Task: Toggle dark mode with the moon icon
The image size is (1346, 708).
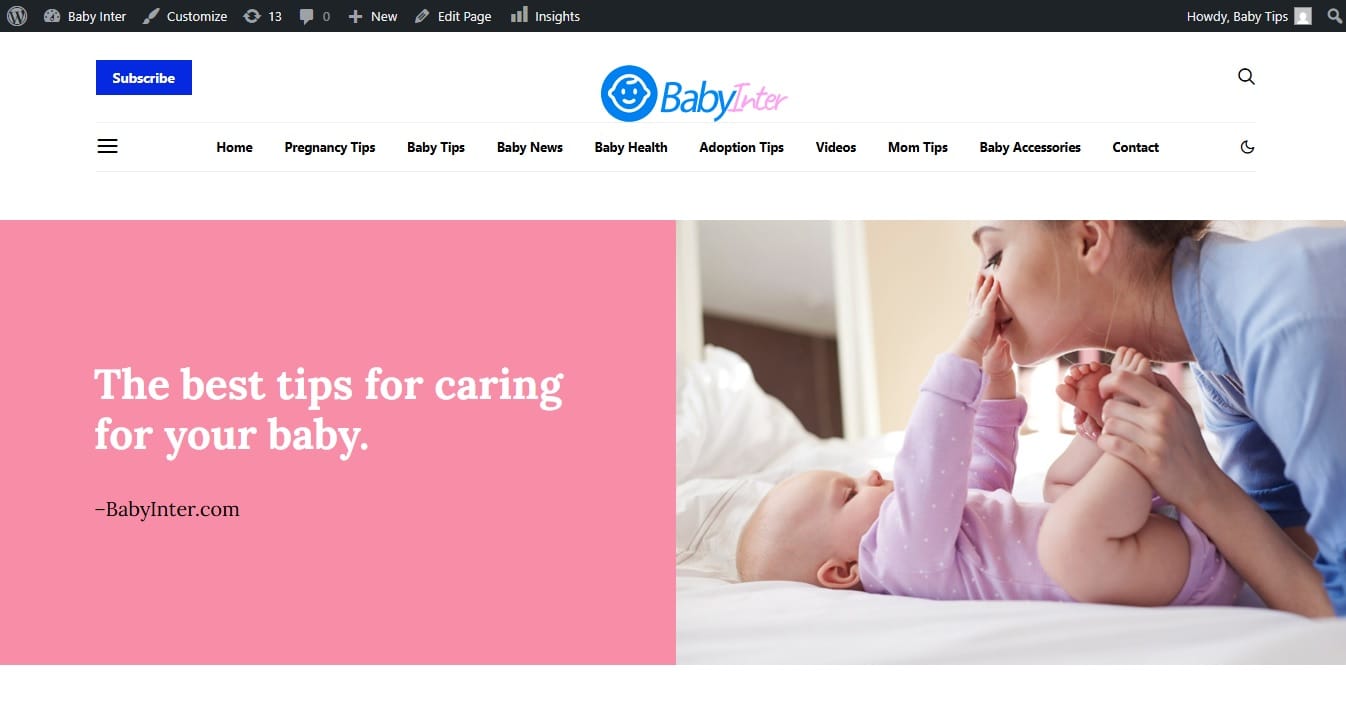Action: tap(1247, 147)
